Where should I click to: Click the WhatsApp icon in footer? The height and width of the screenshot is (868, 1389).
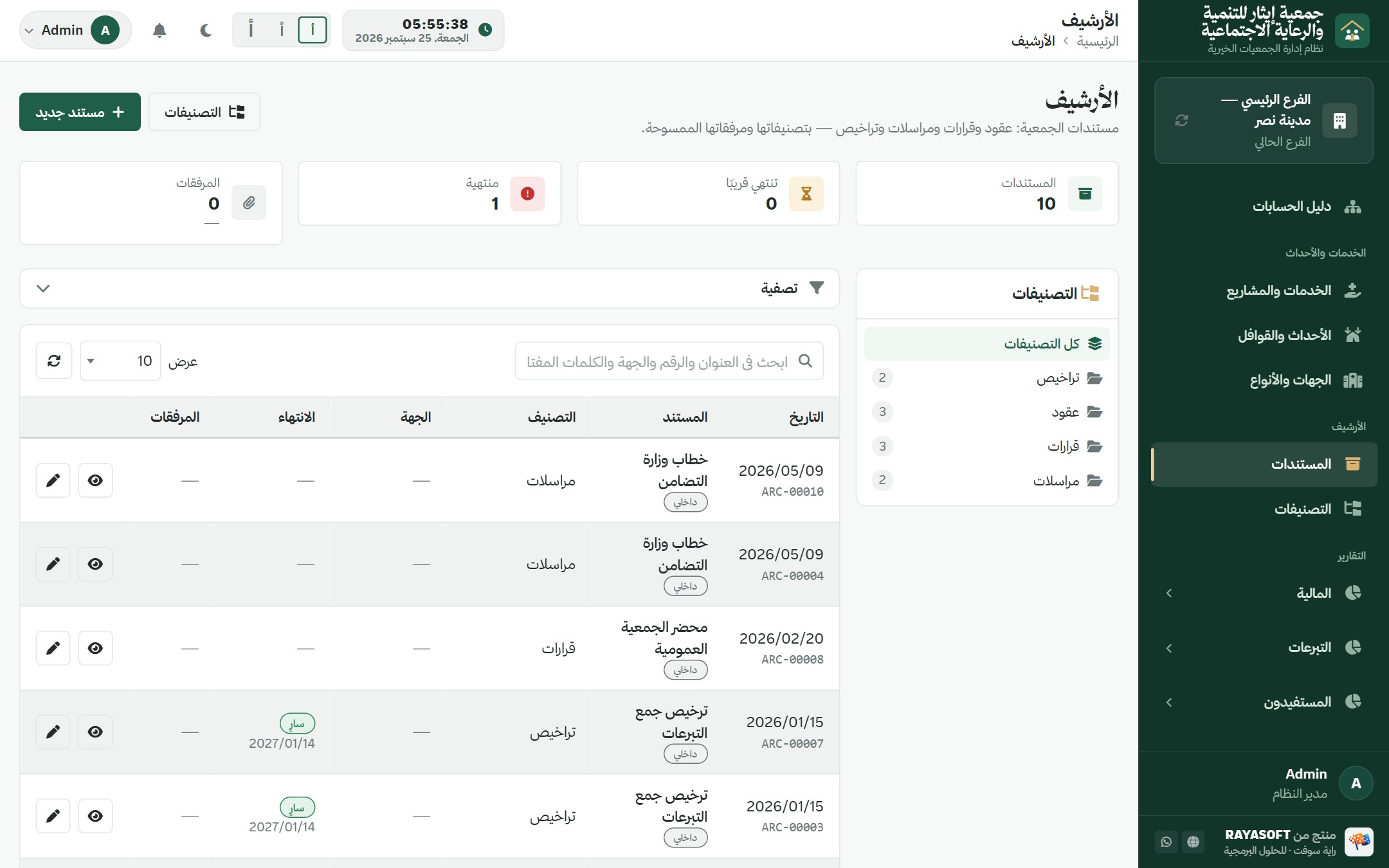click(x=1166, y=842)
